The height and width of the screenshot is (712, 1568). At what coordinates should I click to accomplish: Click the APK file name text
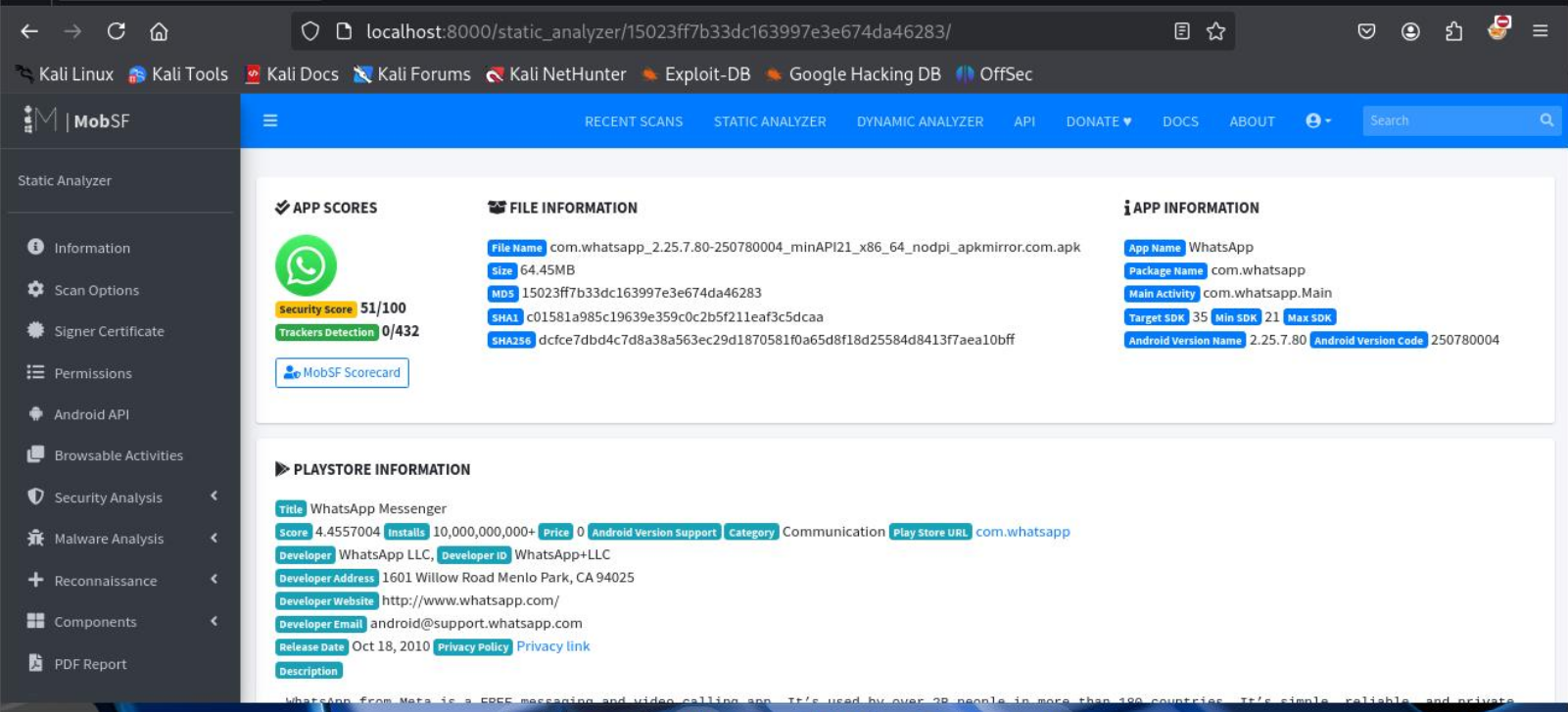(815, 247)
